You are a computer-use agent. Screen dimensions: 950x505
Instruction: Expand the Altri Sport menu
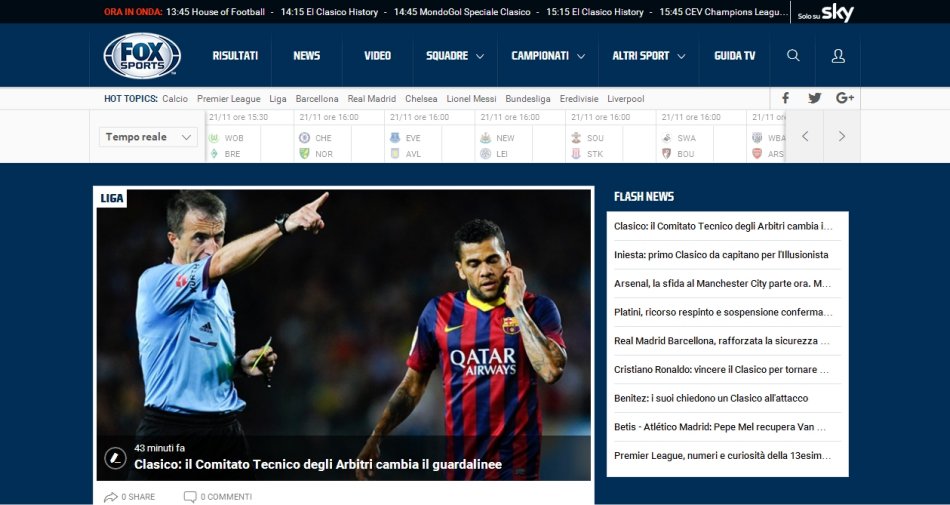point(648,56)
